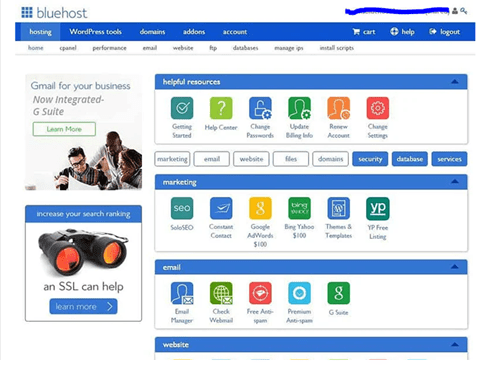Click the bluehost wordmark text

62,13
